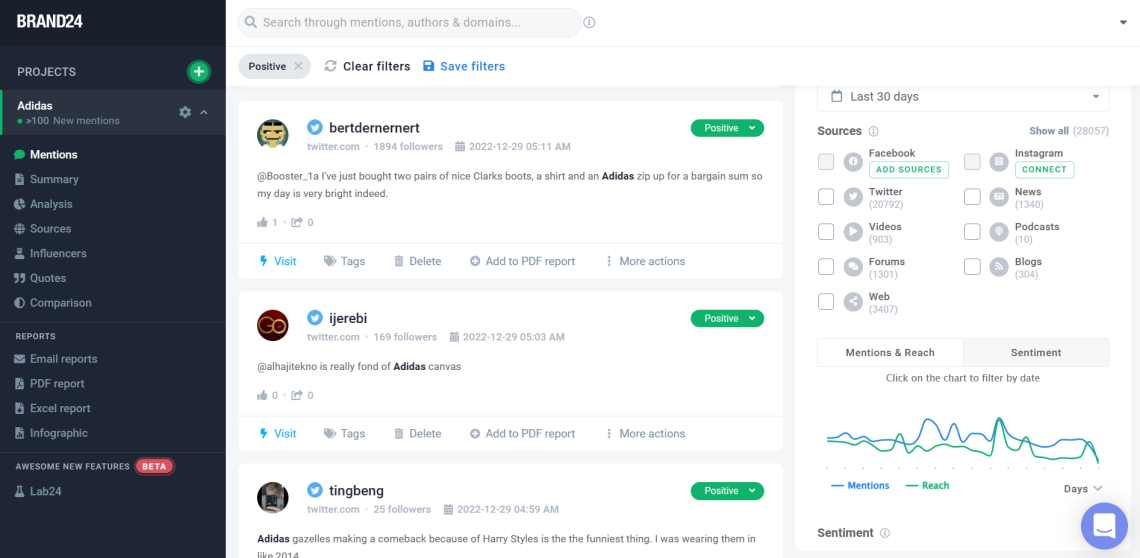Check the Podcasts source filter
Image resolution: width=1140 pixels, height=558 pixels.
(x=972, y=232)
